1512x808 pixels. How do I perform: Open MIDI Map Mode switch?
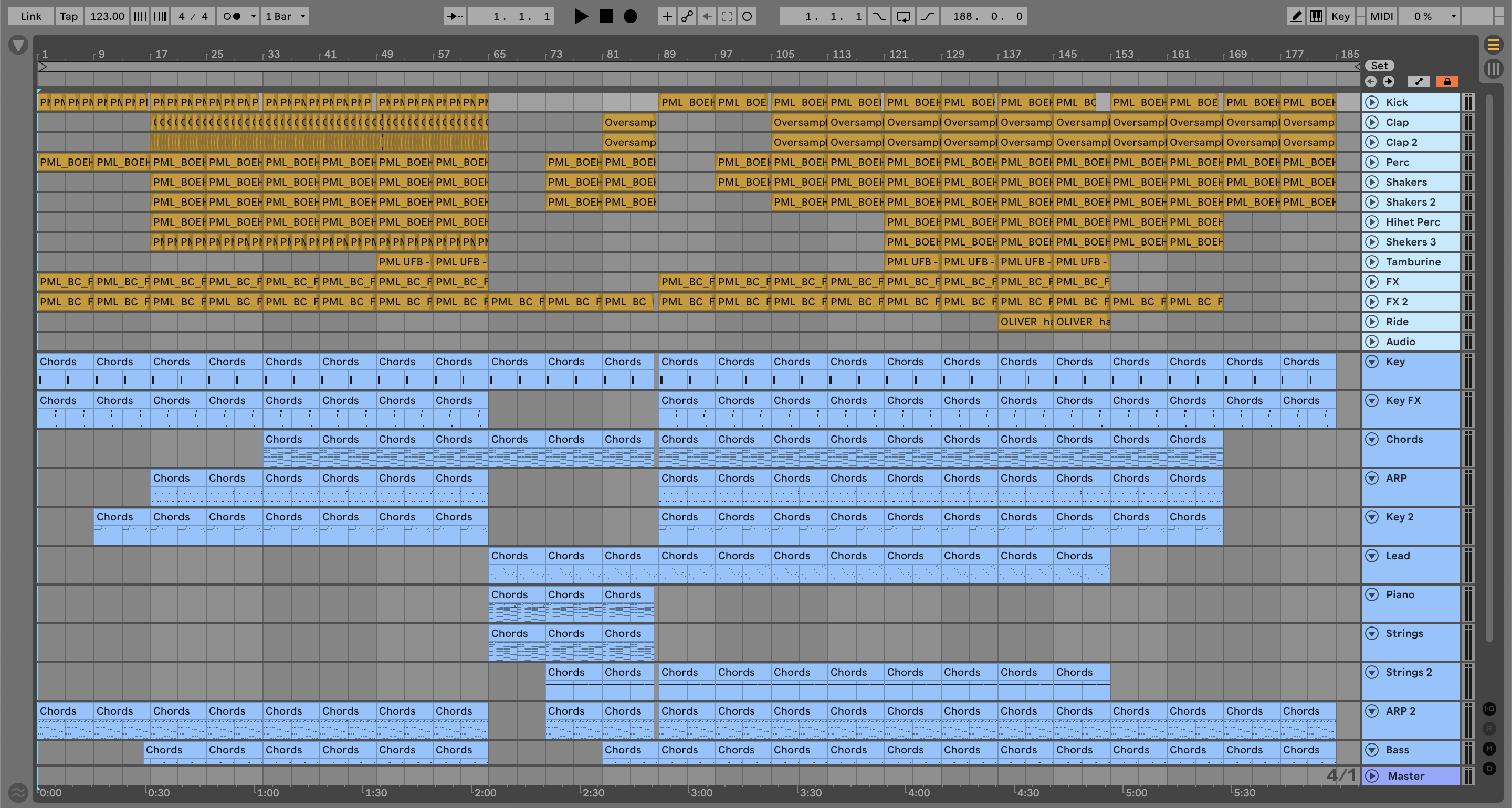1381,16
